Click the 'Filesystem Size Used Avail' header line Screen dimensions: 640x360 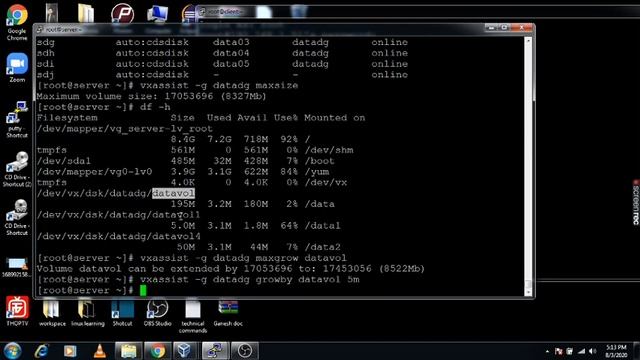coord(201,118)
